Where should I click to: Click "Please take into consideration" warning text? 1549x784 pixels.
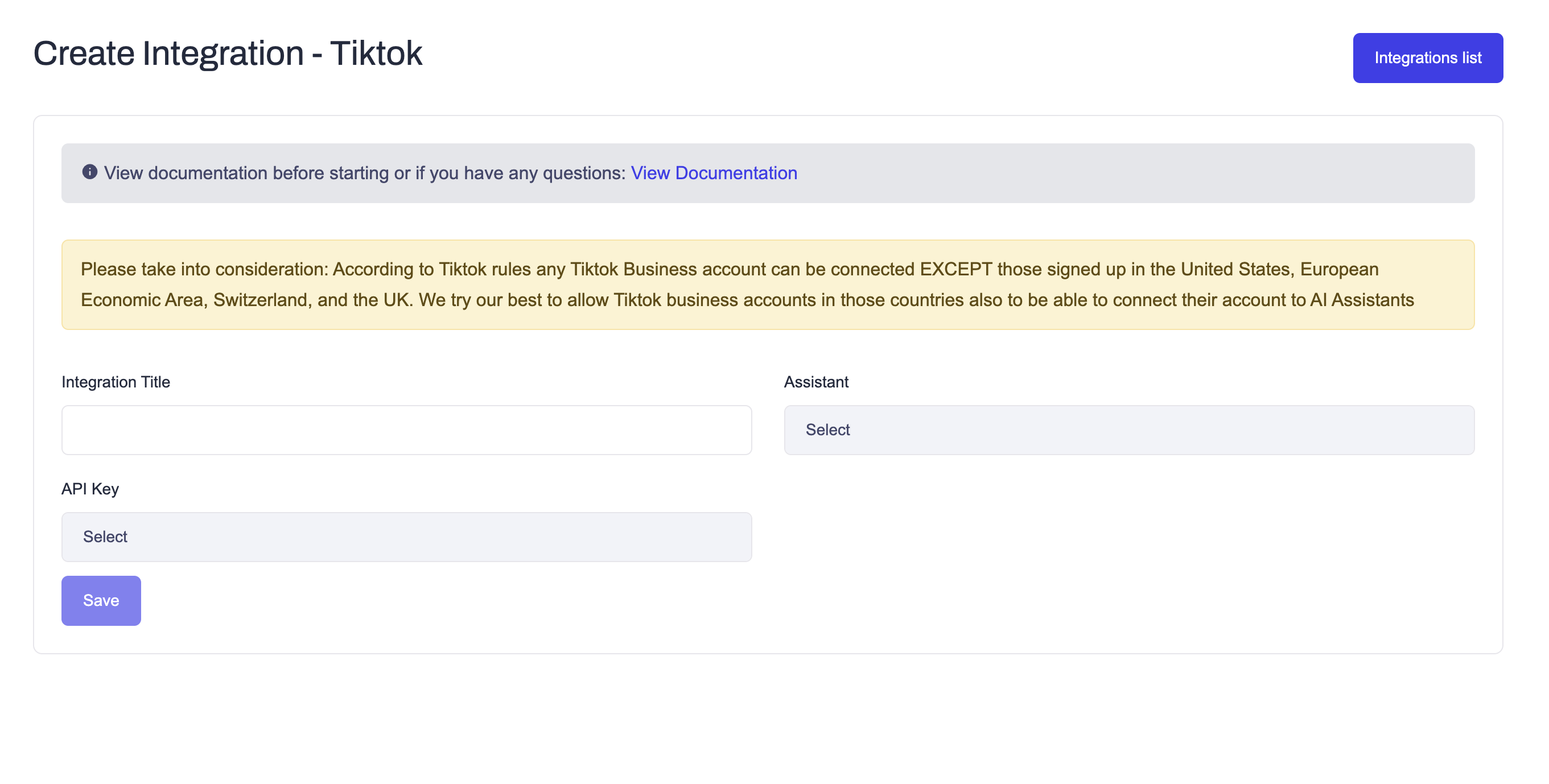[204, 269]
